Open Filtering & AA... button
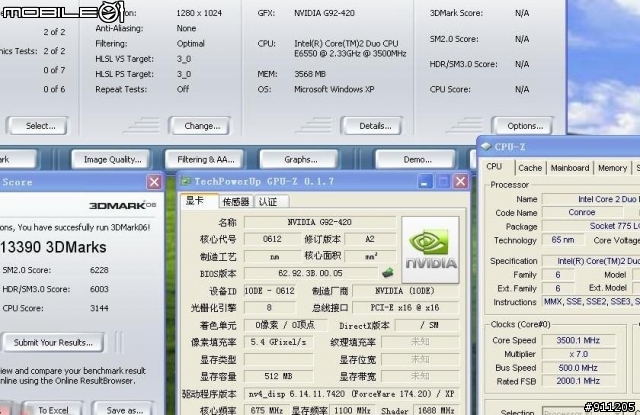 coord(204,160)
